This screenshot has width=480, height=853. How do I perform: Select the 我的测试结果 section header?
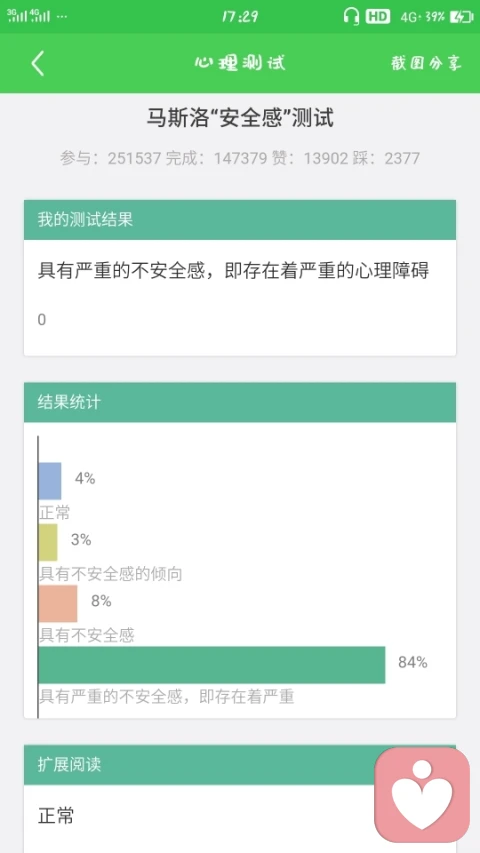tap(240, 220)
